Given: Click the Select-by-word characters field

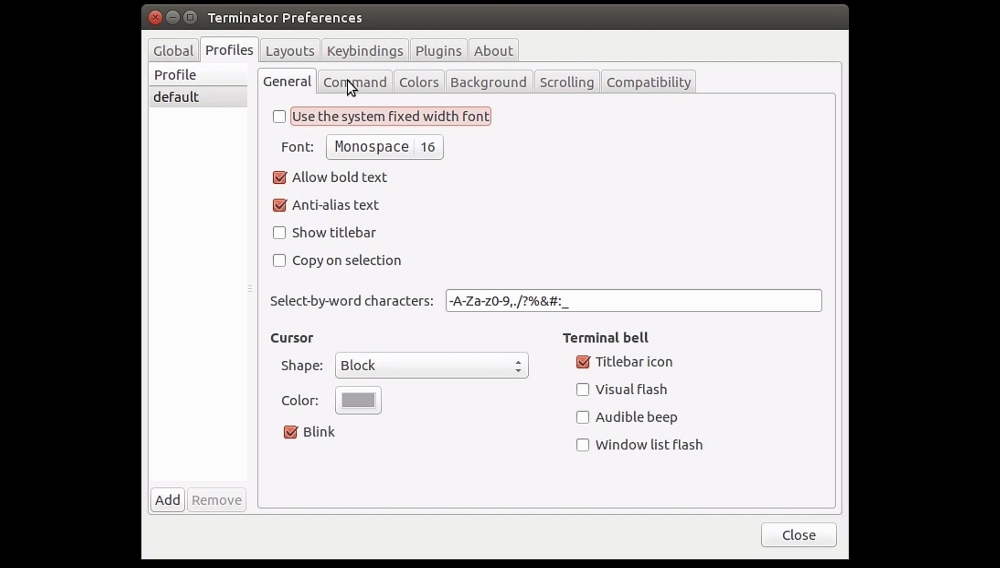Looking at the screenshot, I should pos(633,301).
